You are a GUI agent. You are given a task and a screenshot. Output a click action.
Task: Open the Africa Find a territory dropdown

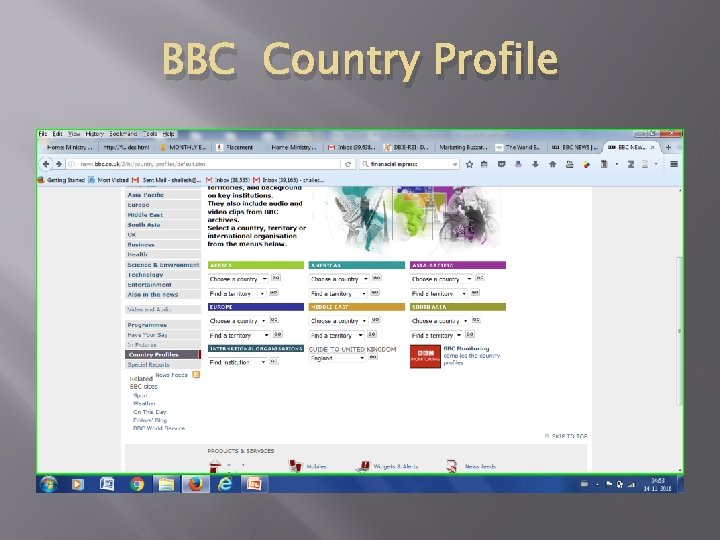(x=237, y=293)
